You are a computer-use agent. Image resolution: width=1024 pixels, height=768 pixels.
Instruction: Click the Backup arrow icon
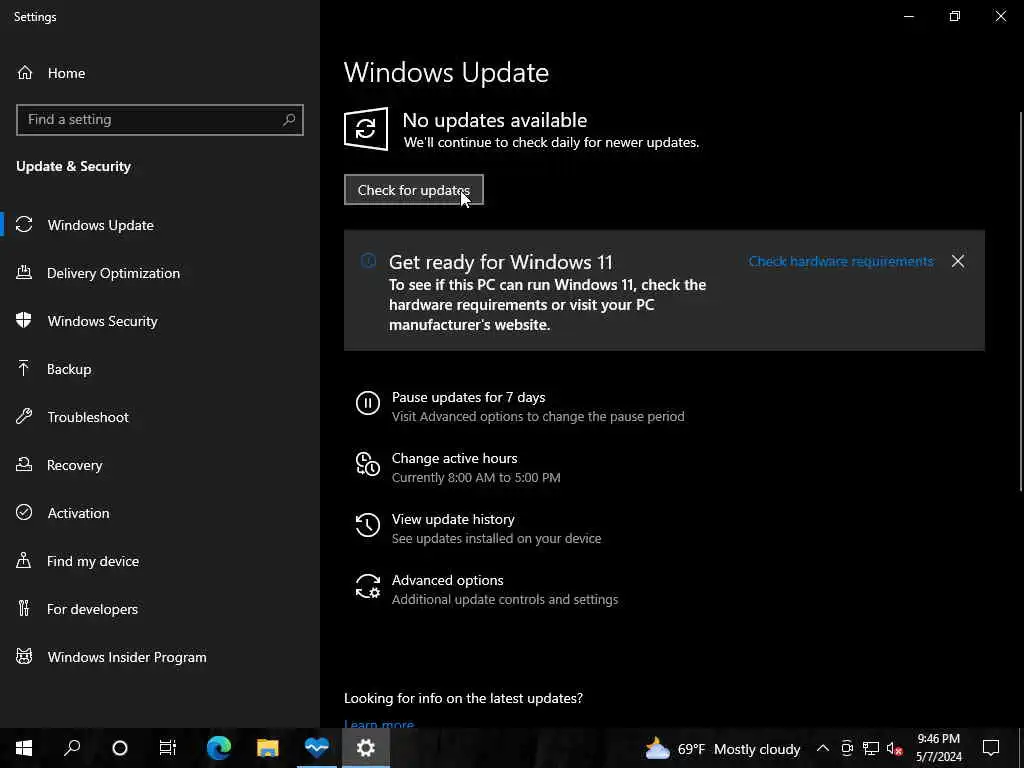(24, 369)
